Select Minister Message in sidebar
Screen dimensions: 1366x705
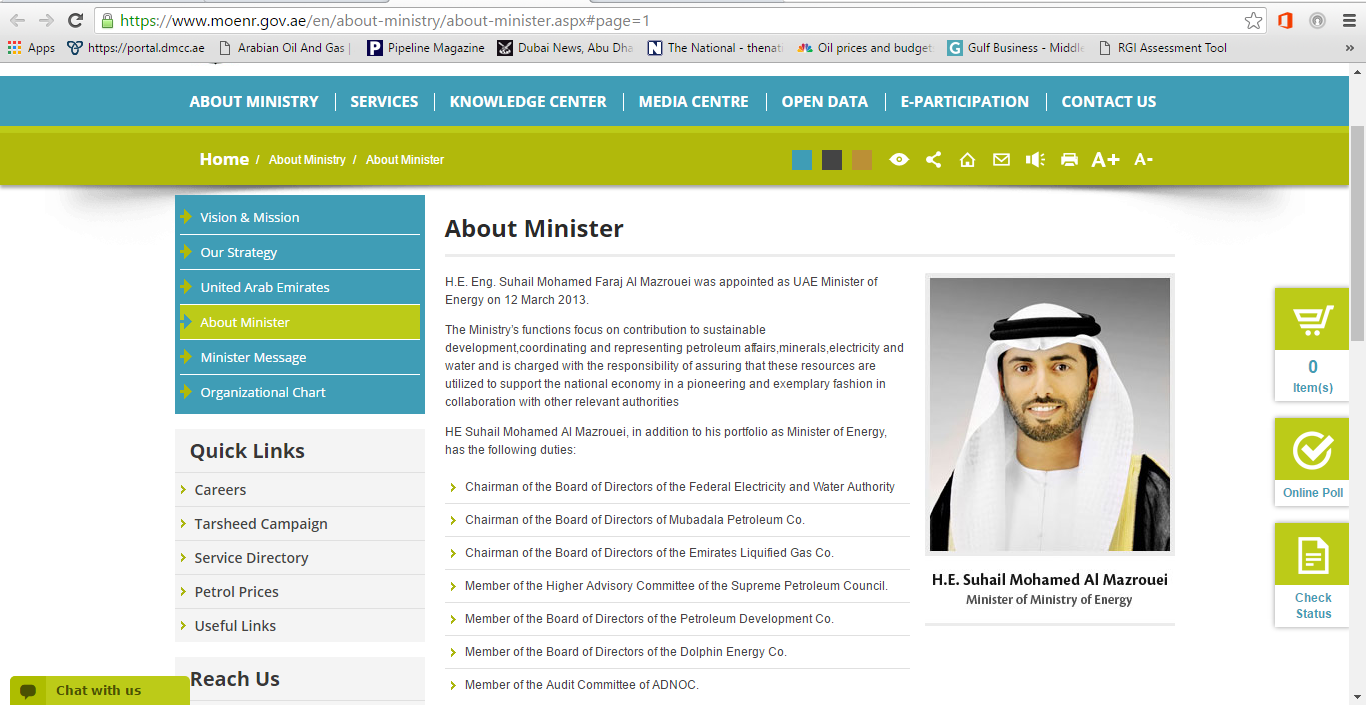tap(300, 357)
